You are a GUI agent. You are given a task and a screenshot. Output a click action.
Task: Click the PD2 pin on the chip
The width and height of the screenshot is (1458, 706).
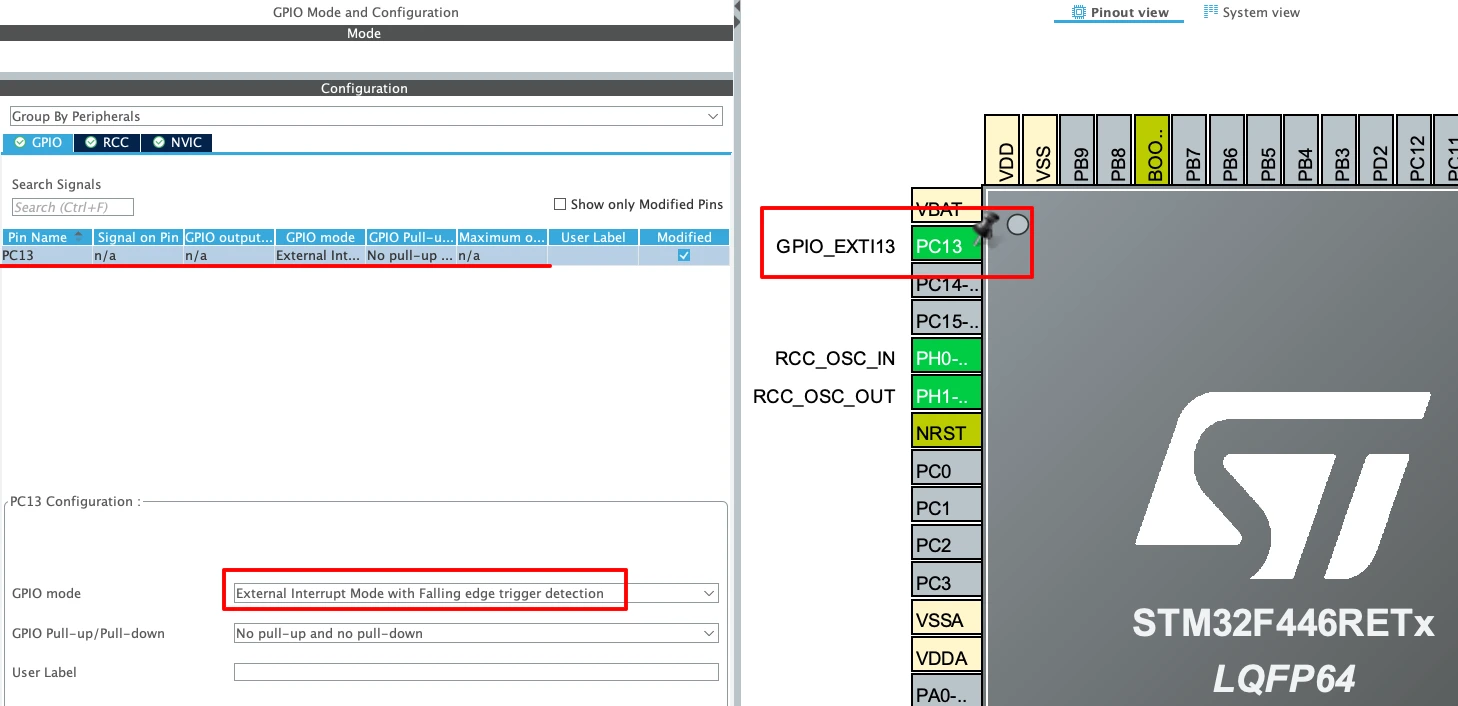1376,150
